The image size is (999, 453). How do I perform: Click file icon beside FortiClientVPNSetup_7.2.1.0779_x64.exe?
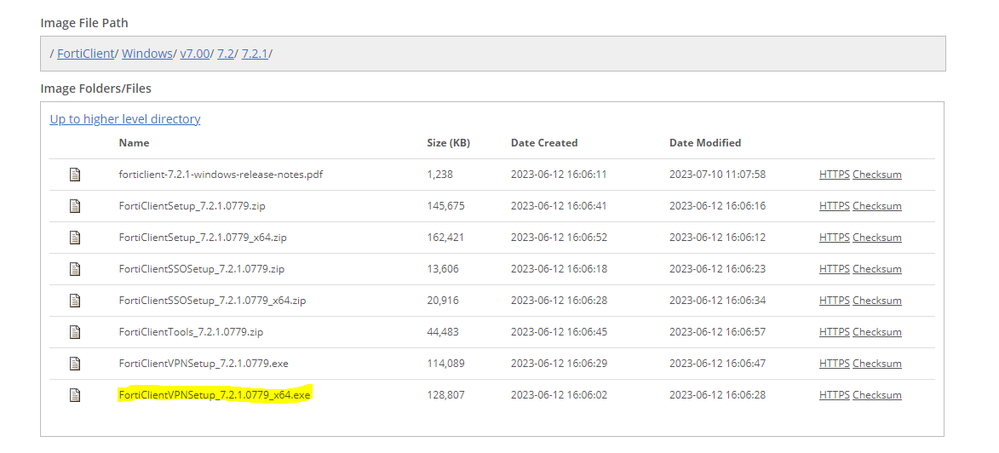coord(74,395)
